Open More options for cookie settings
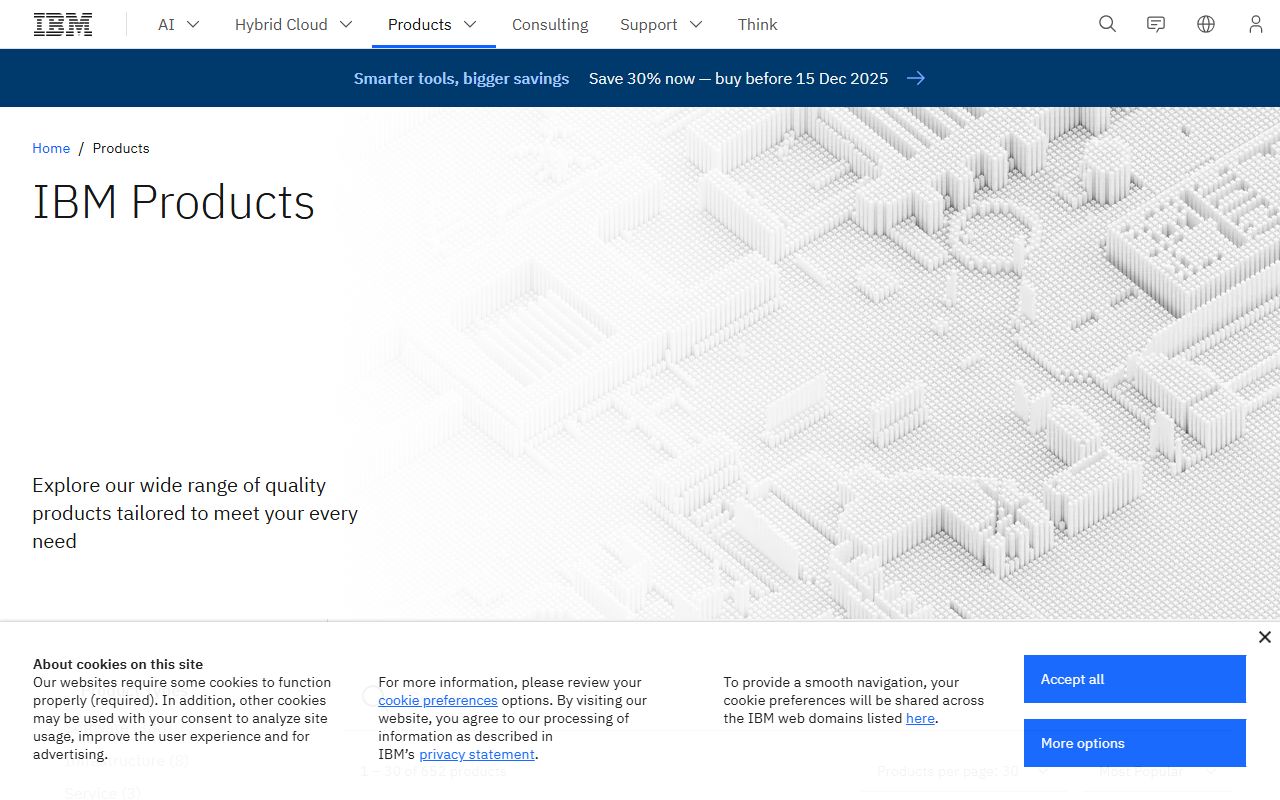This screenshot has width=1280, height=800. point(1134,743)
